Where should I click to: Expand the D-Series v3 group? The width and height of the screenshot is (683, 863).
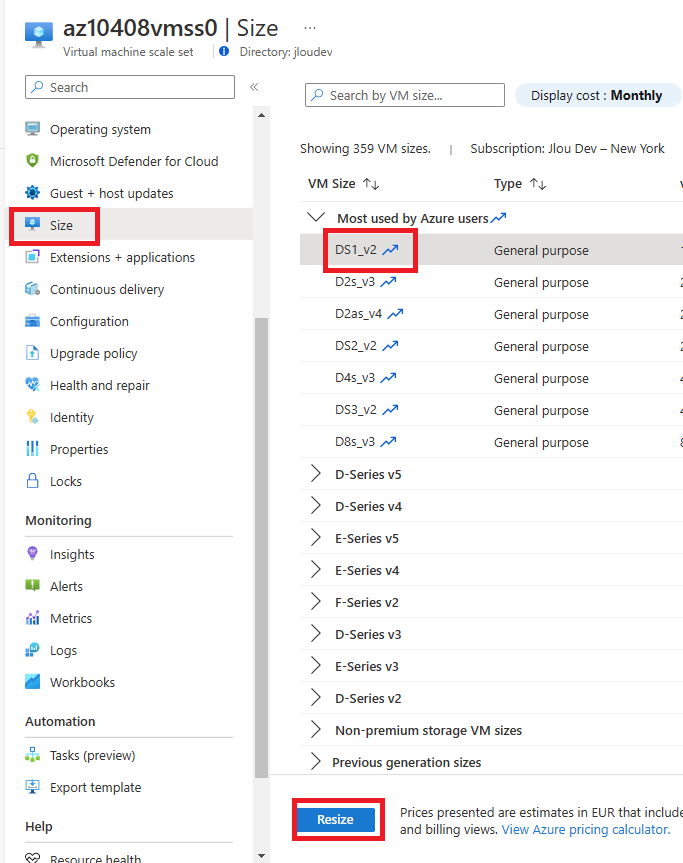pos(315,633)
